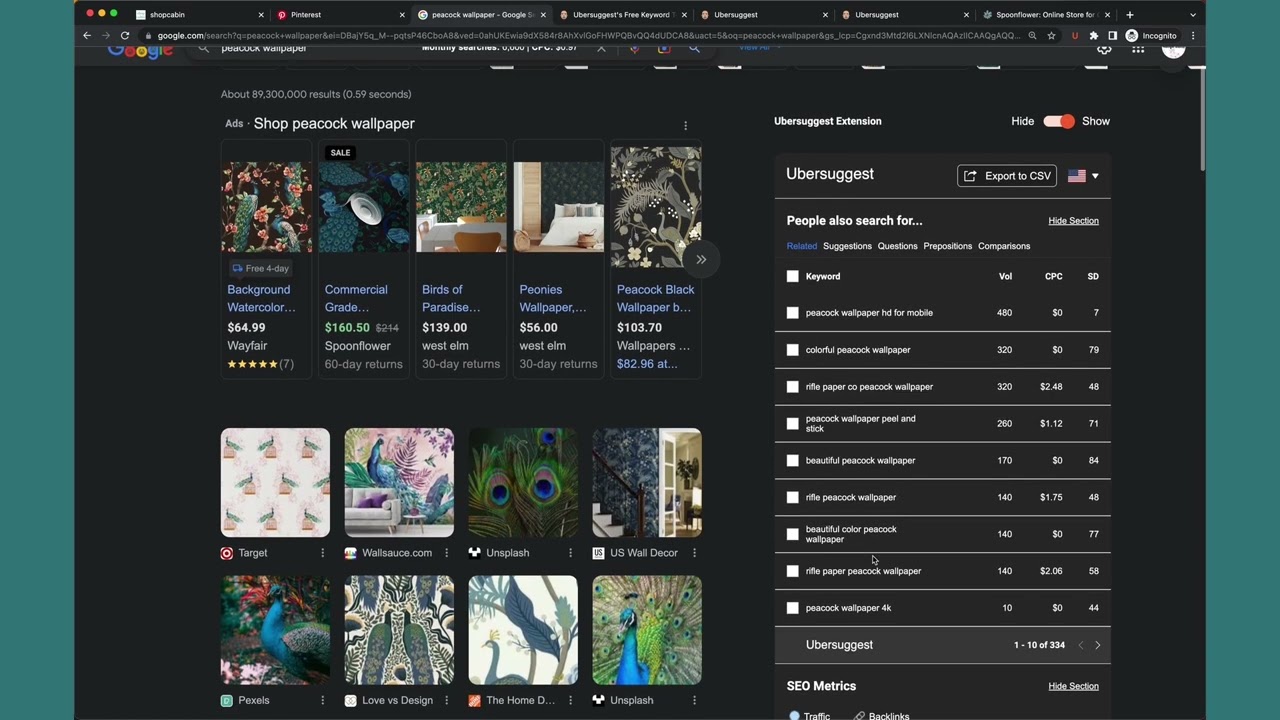Click the Ubersuggest toolbar extension icon
The width and height of the screenshot is (1280, 720).
point(1075,36)
